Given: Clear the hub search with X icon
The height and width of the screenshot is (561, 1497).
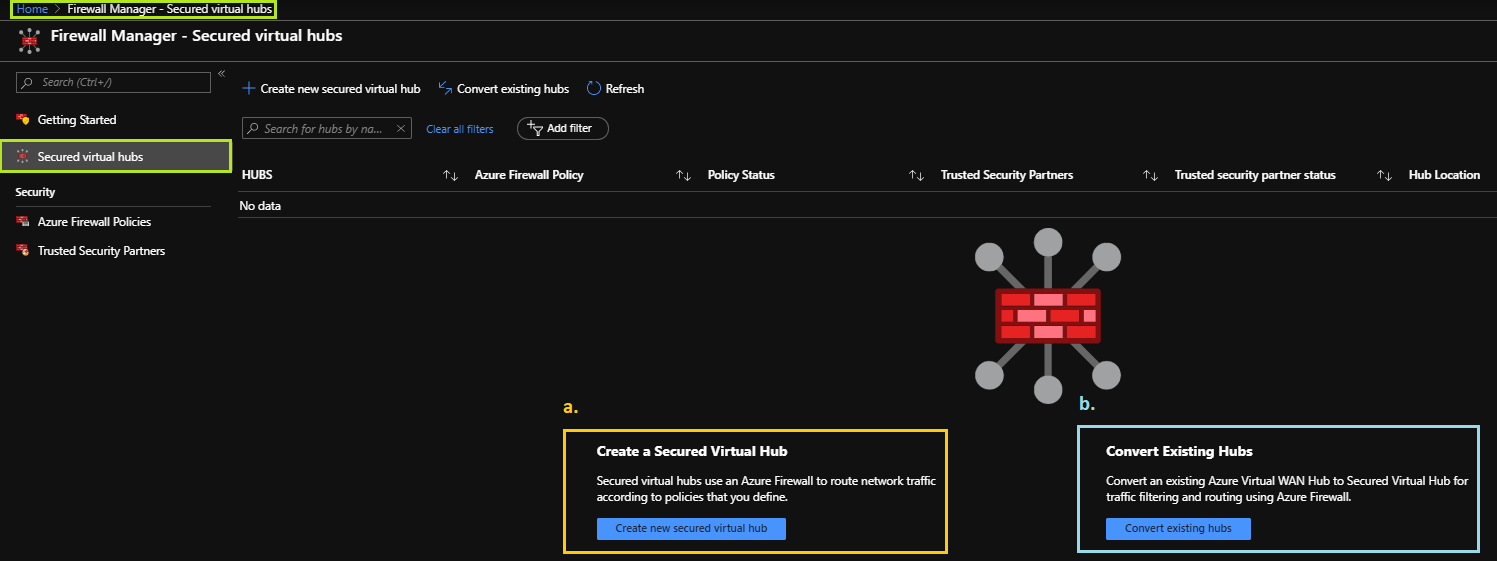Looking at the screenshot, I should [x=401, y=128].
